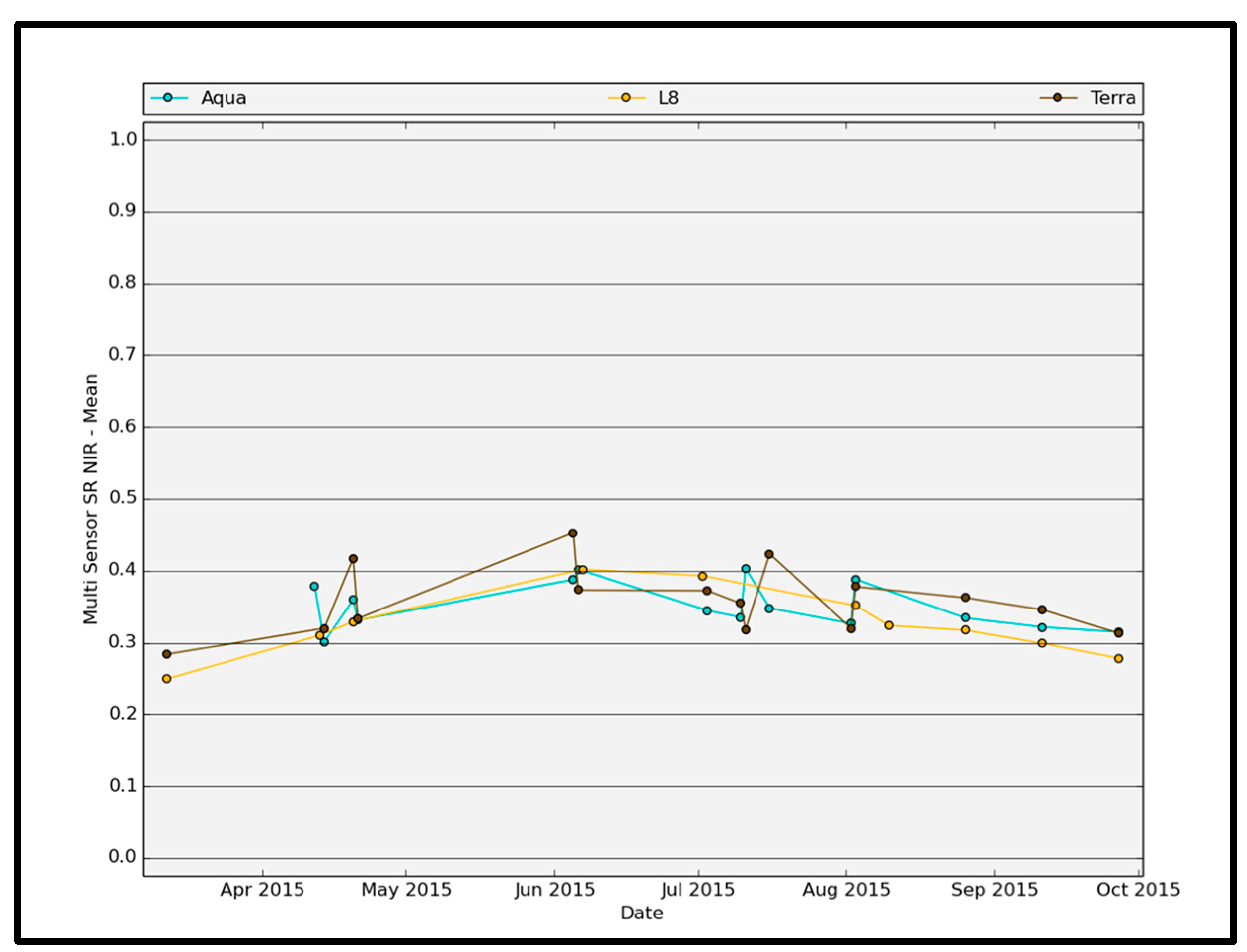This screenshot has width=1247, height=952.
Task: Click the L8 legend marker icon
Action: point(626,97)
